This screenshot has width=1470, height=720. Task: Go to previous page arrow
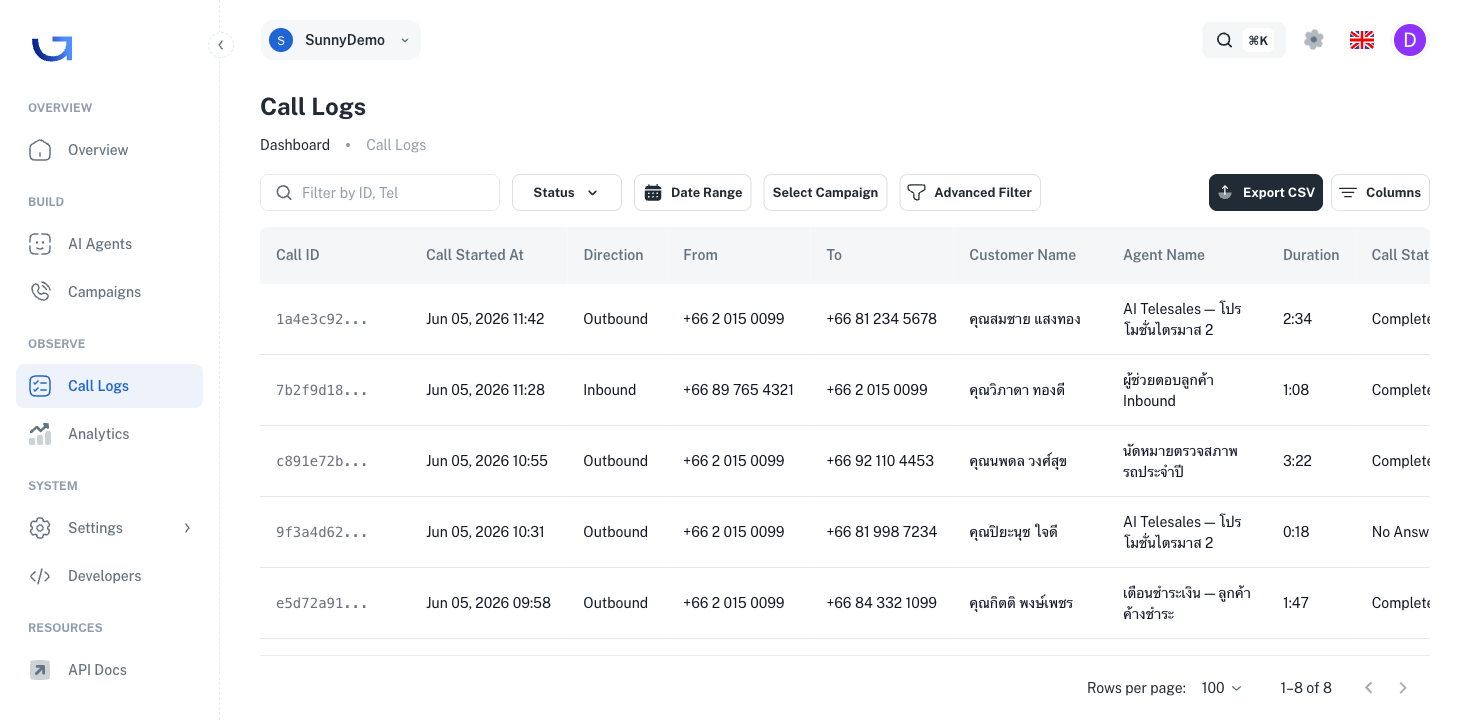[x=1369, y=688]
